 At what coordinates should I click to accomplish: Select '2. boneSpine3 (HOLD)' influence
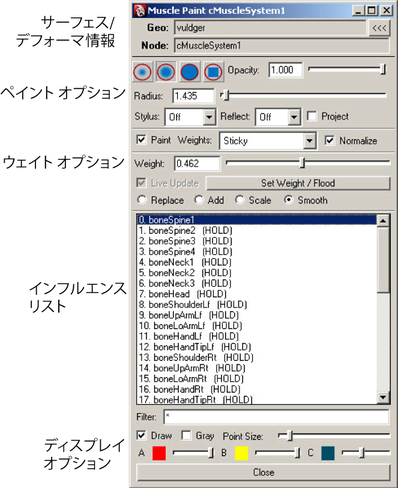[257, 241]
